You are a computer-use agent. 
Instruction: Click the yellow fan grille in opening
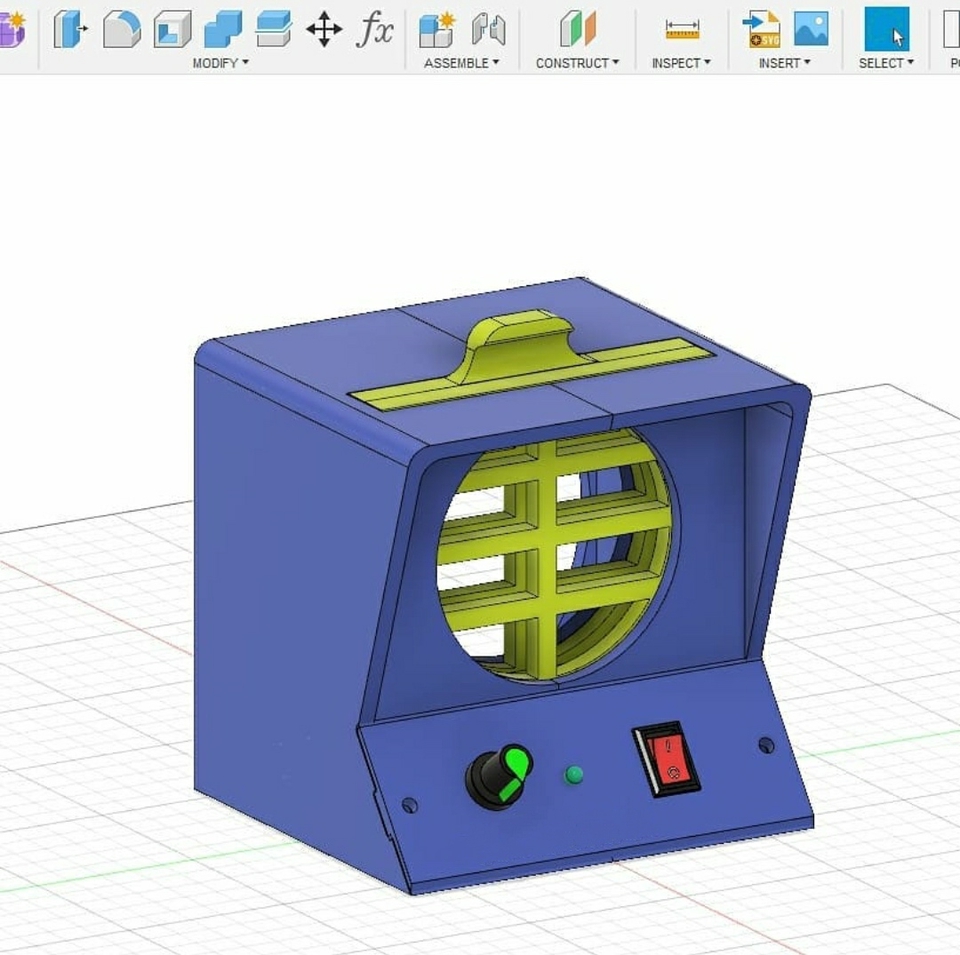(554, 554)
